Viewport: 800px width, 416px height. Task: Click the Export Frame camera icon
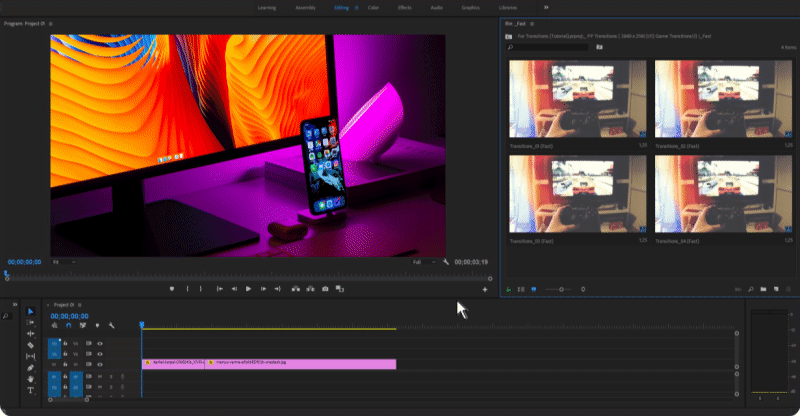click(325, 289)
